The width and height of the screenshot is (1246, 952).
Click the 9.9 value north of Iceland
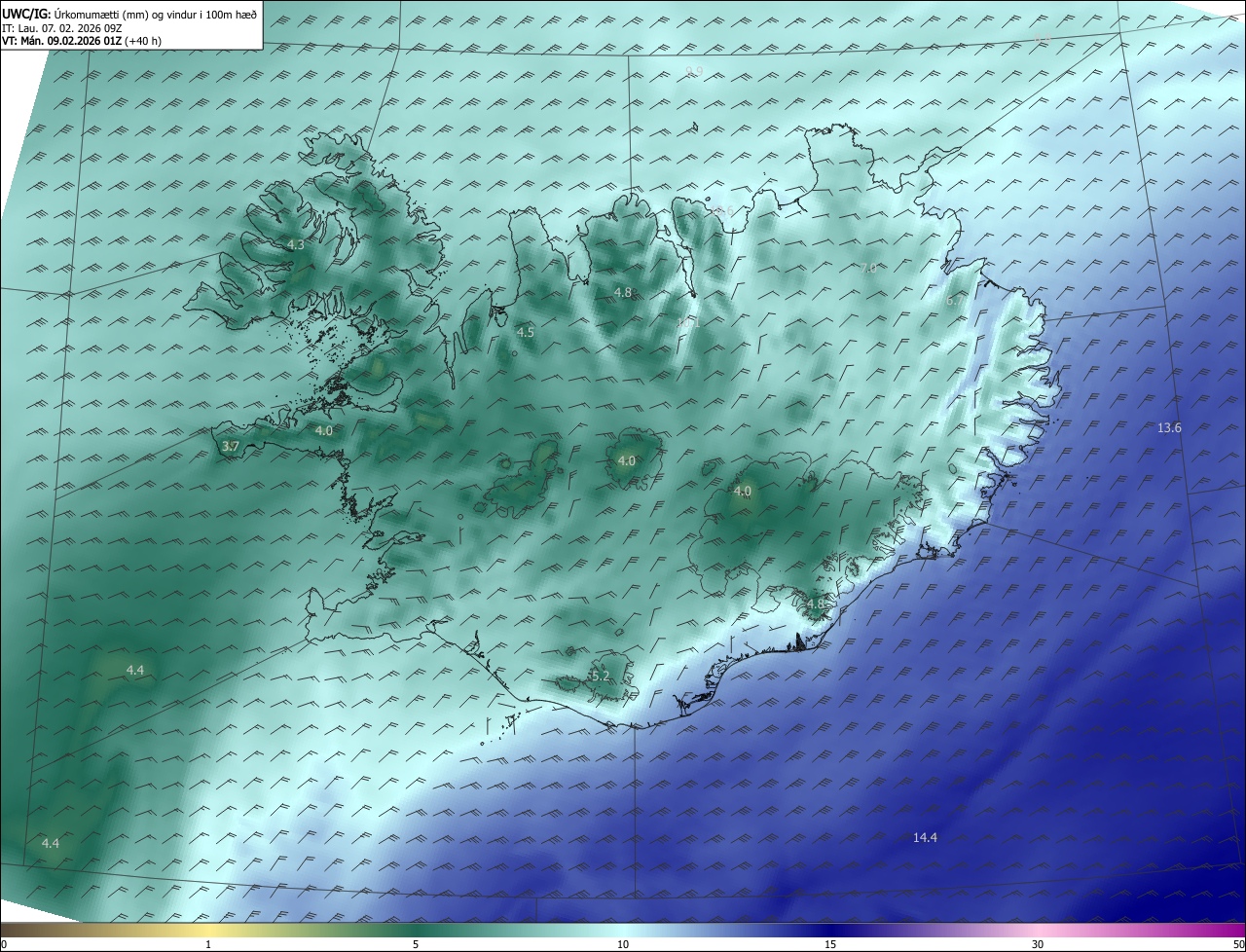click(x=694, y=71)
